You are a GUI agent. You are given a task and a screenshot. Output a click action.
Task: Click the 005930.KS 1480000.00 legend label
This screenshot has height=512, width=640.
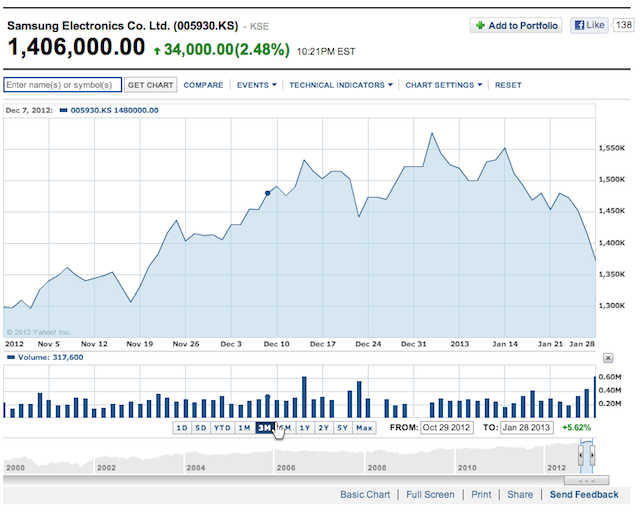tap(114, 110)
